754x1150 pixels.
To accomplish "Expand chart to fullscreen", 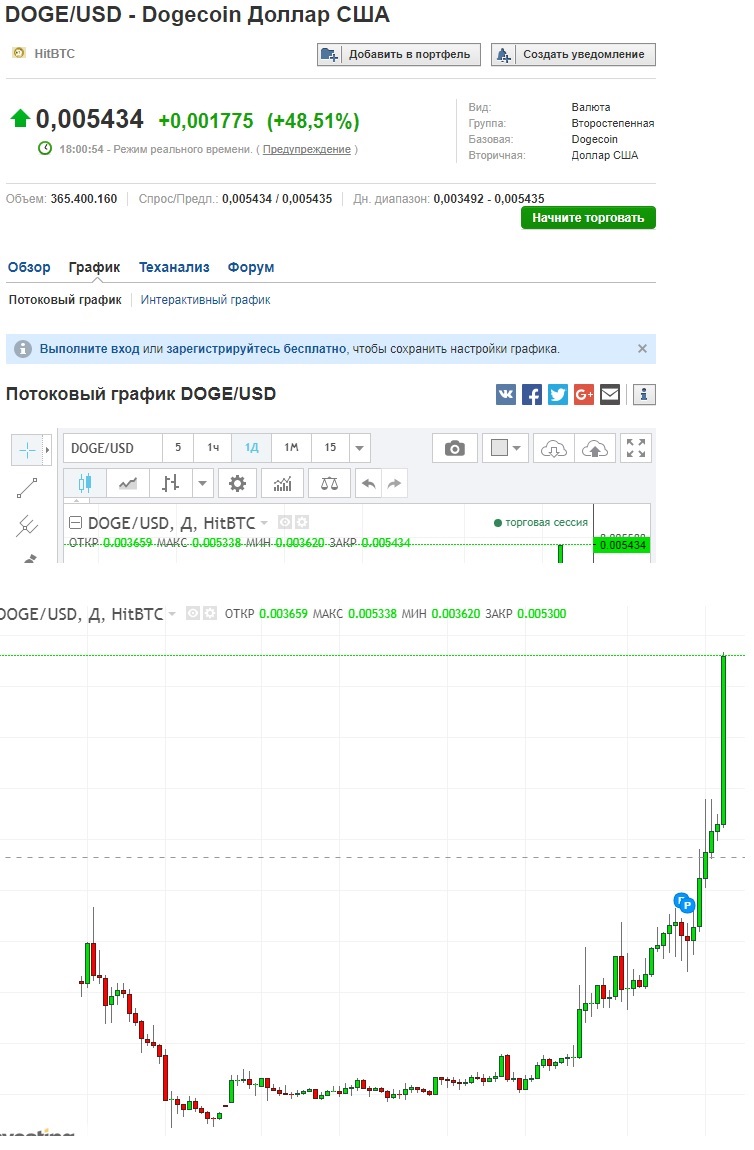I will [636, 448].
